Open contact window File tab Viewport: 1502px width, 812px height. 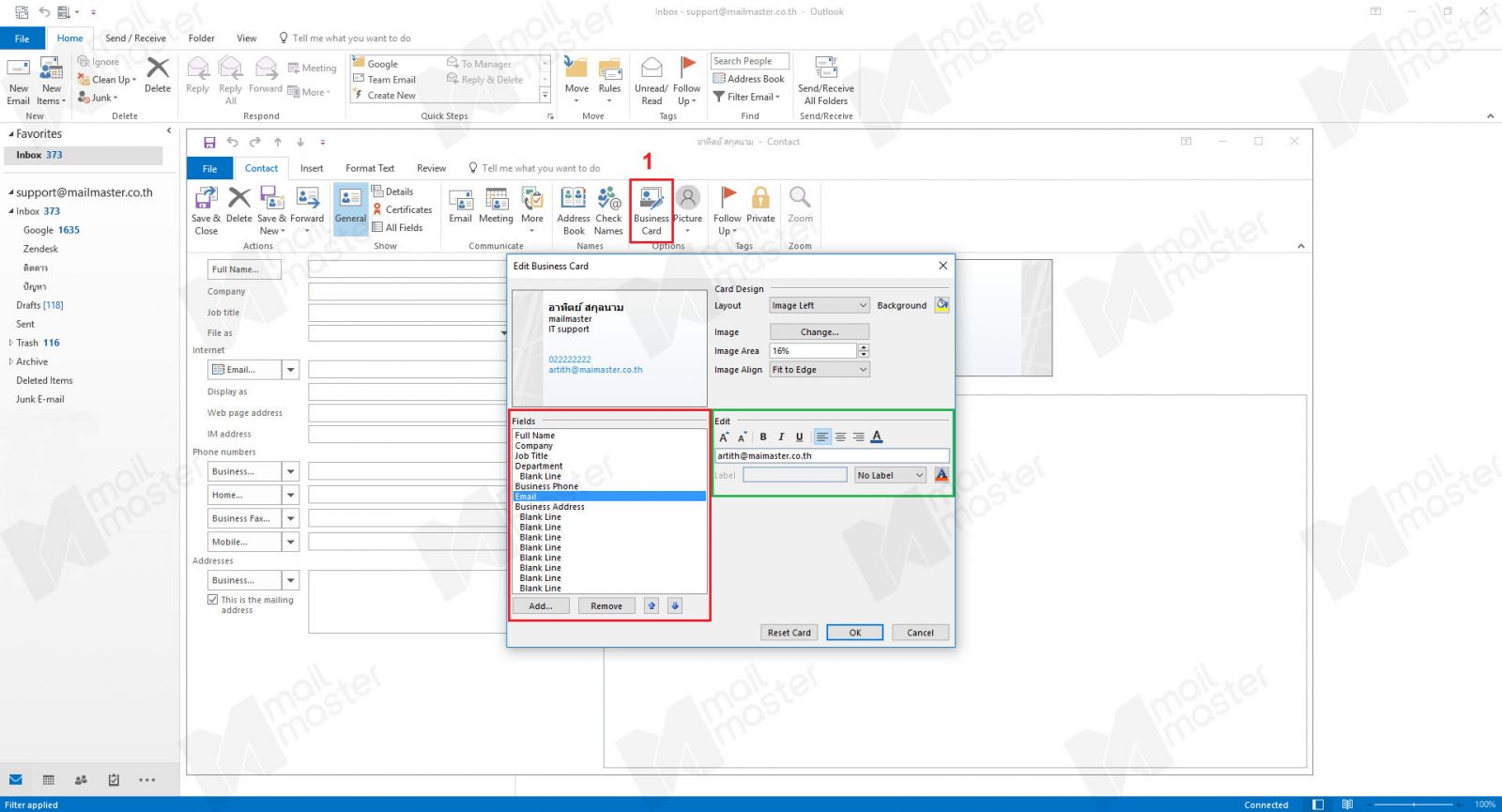pyautogui.click(x=210, y=168)
